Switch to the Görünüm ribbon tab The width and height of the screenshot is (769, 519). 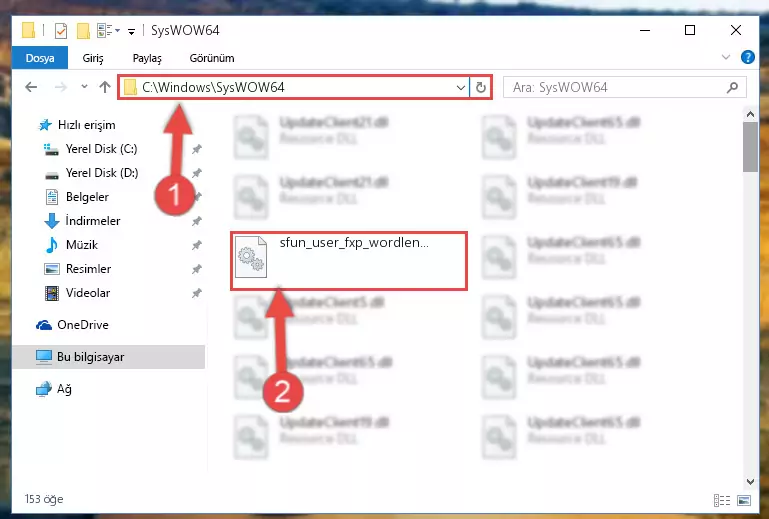pyautogui.click(x=212, y=58)
